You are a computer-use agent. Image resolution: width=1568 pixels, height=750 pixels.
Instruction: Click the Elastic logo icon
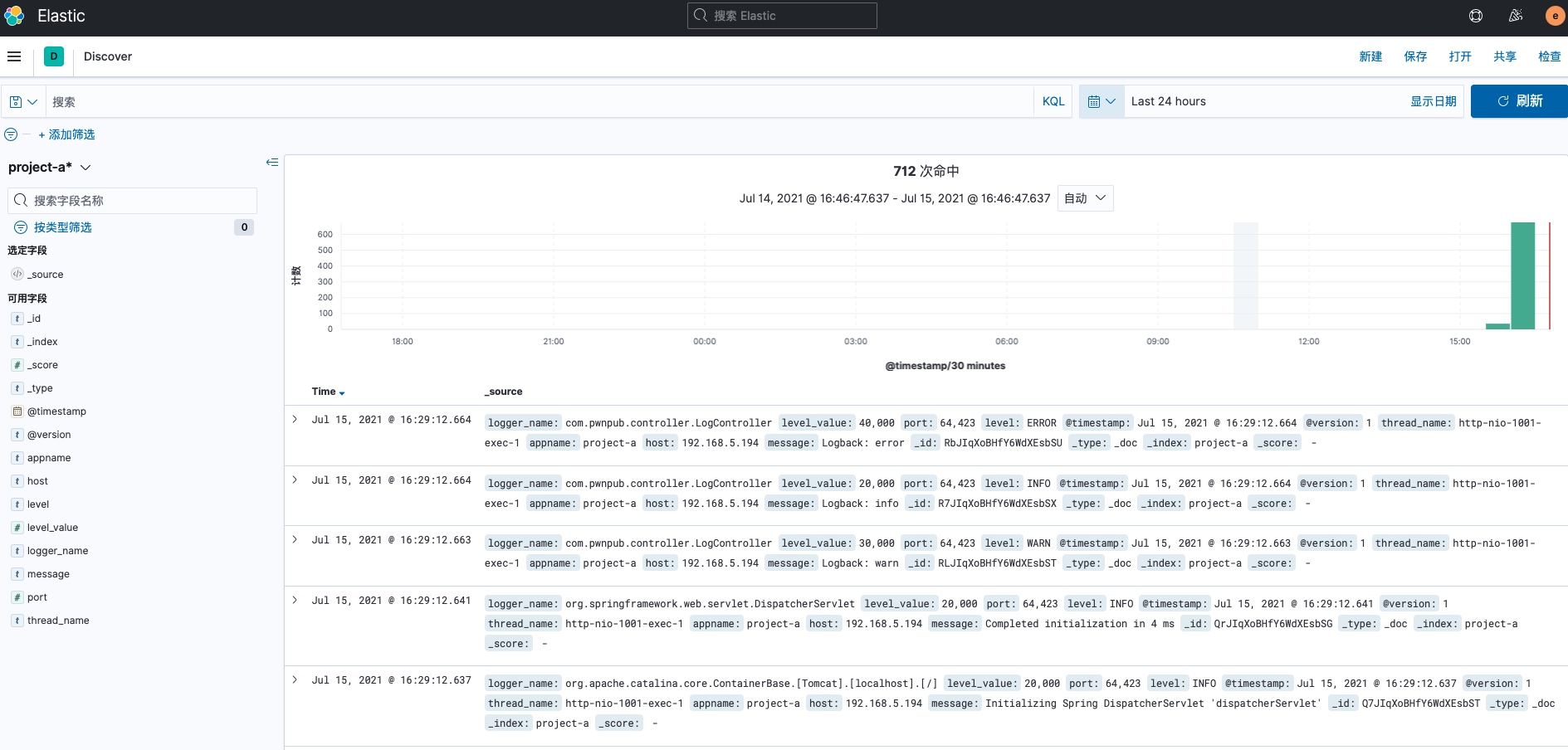coord(14,16)
